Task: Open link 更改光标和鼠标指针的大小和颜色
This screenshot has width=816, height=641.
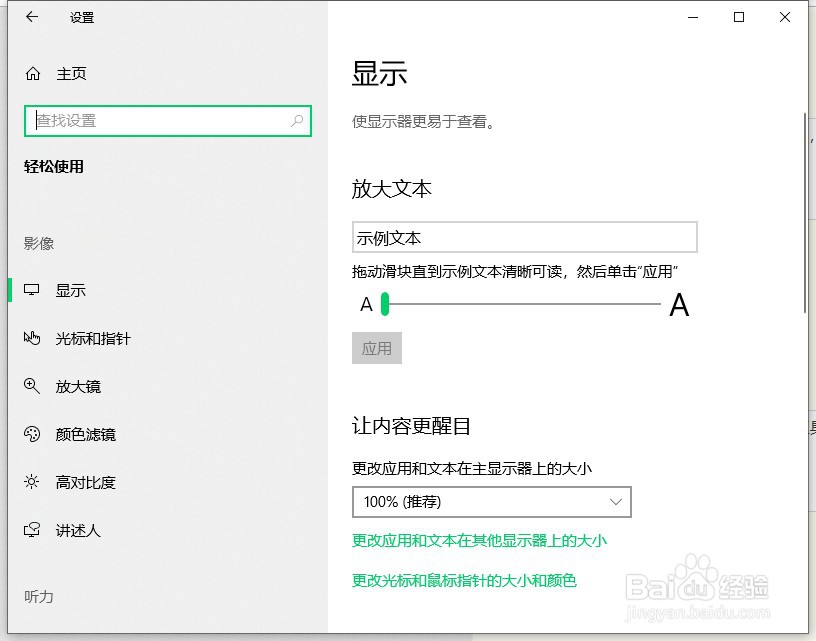Action: [464, 580]
